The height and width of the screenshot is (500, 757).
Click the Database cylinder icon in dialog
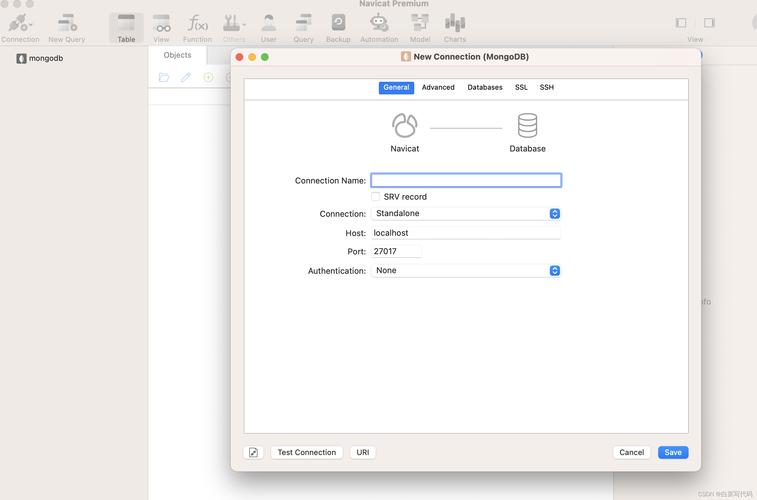pyautogui.click(x=527, y=125)
